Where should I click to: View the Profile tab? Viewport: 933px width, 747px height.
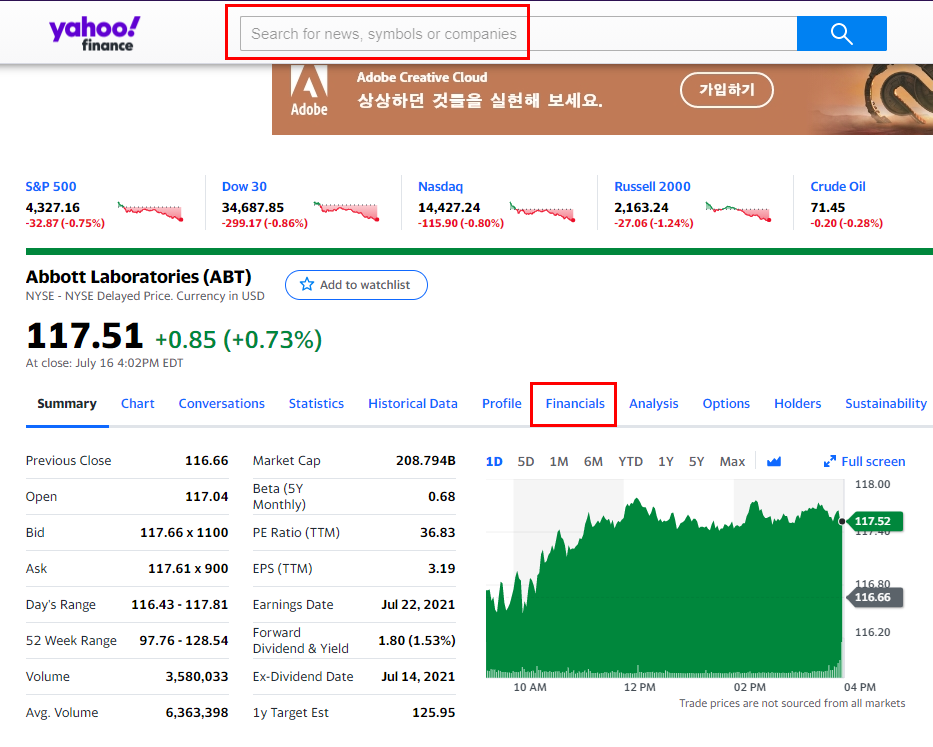(x=502, y=404)
